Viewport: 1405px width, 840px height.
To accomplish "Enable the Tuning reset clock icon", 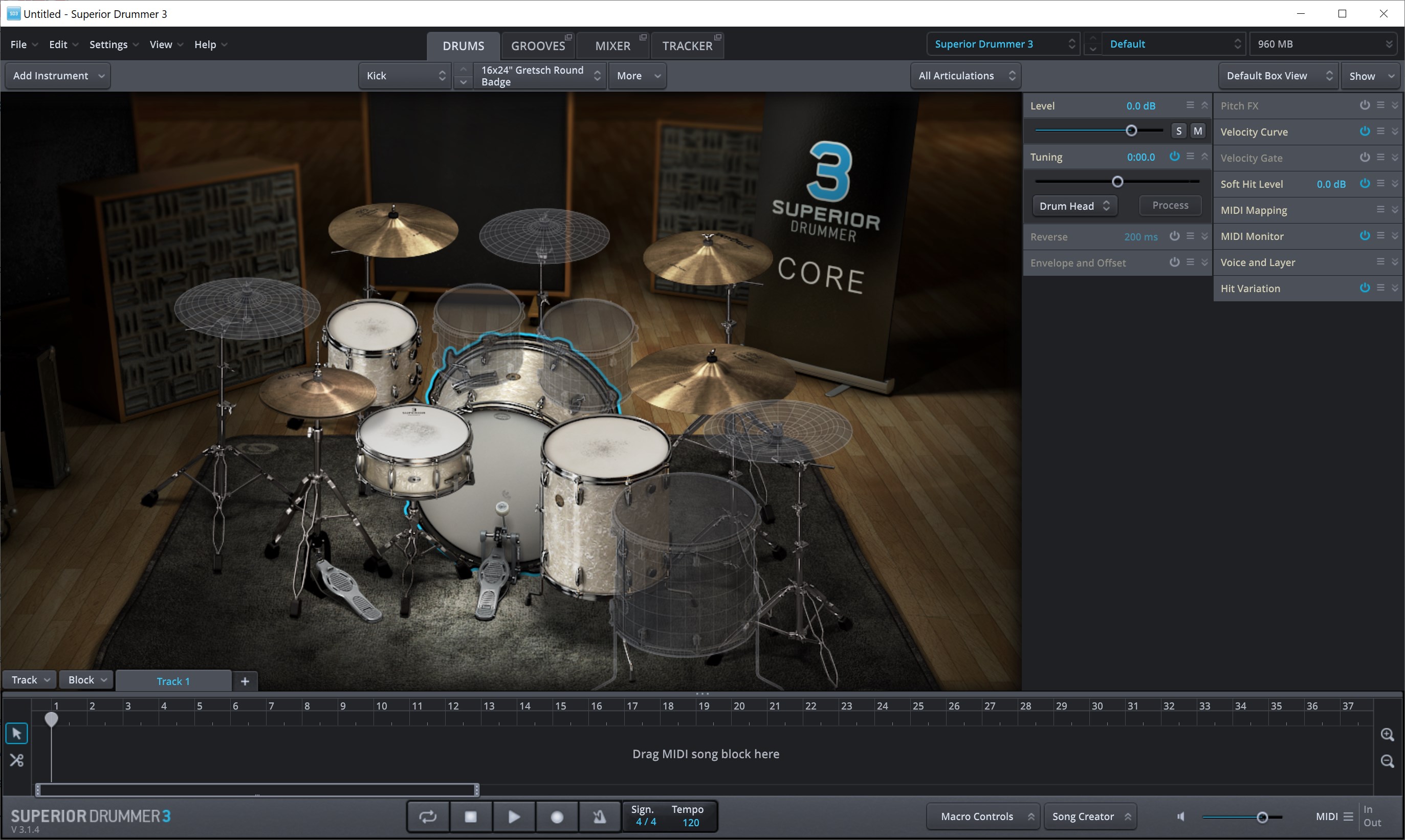I will coord(1174,156).
